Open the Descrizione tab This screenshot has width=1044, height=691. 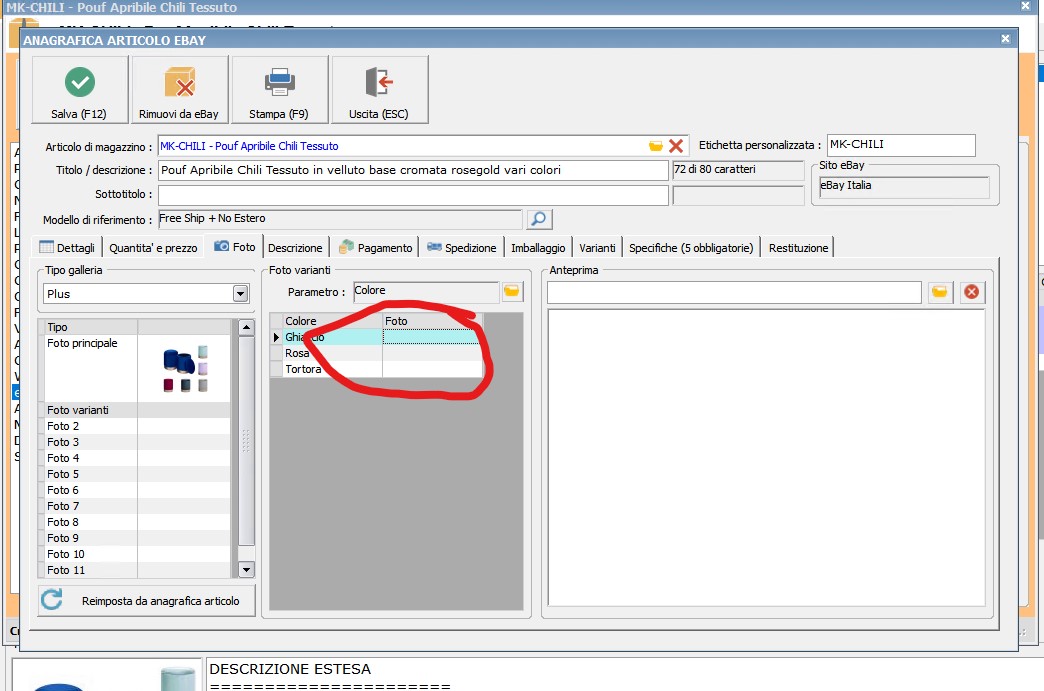click(295, 248)
